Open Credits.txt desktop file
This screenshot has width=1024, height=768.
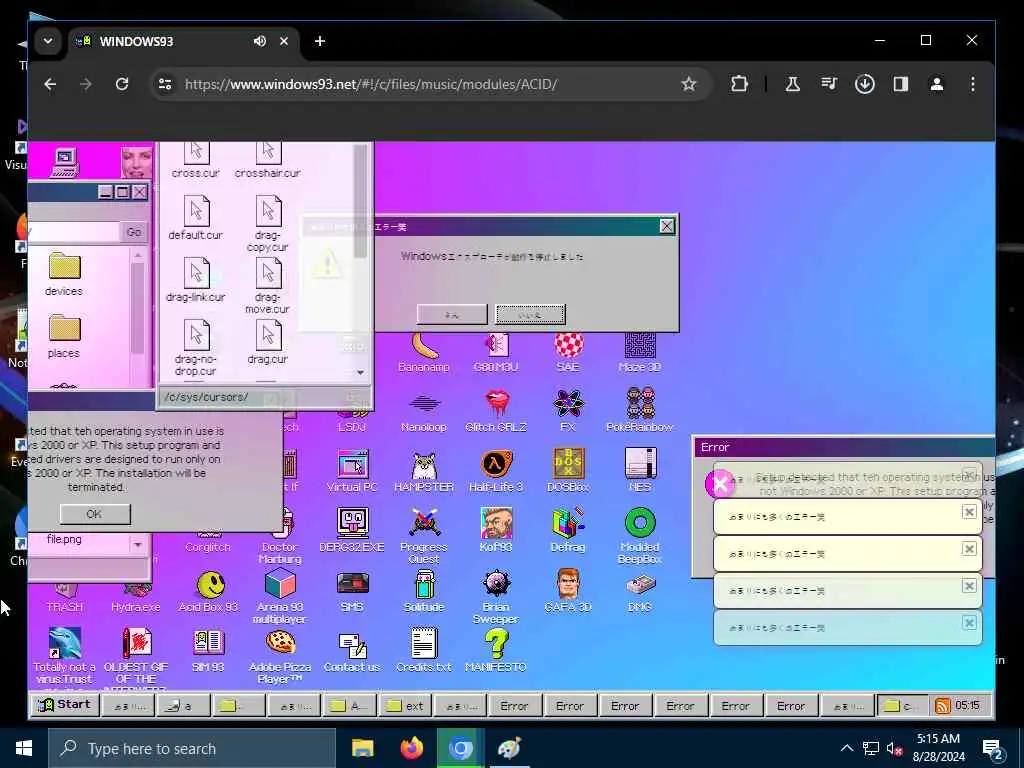click(x=424, y=650)
